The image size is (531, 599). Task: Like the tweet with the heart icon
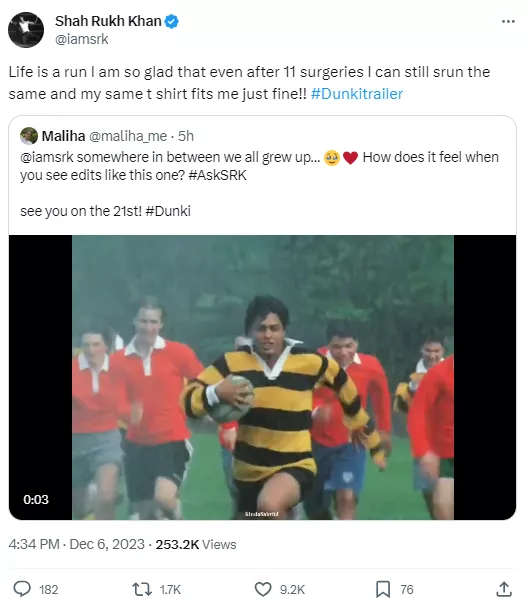coord(263,589)
